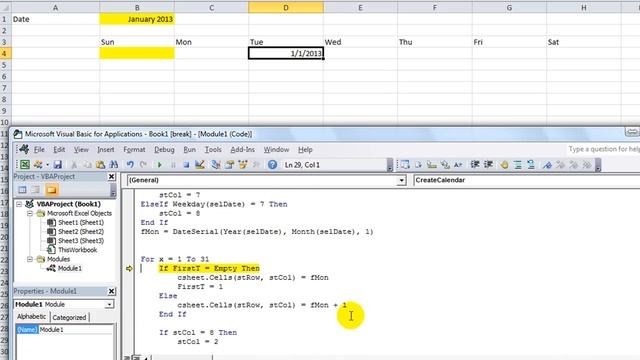Select Sheet1 (Sheet1) in project tree

(x=81, y=222)
